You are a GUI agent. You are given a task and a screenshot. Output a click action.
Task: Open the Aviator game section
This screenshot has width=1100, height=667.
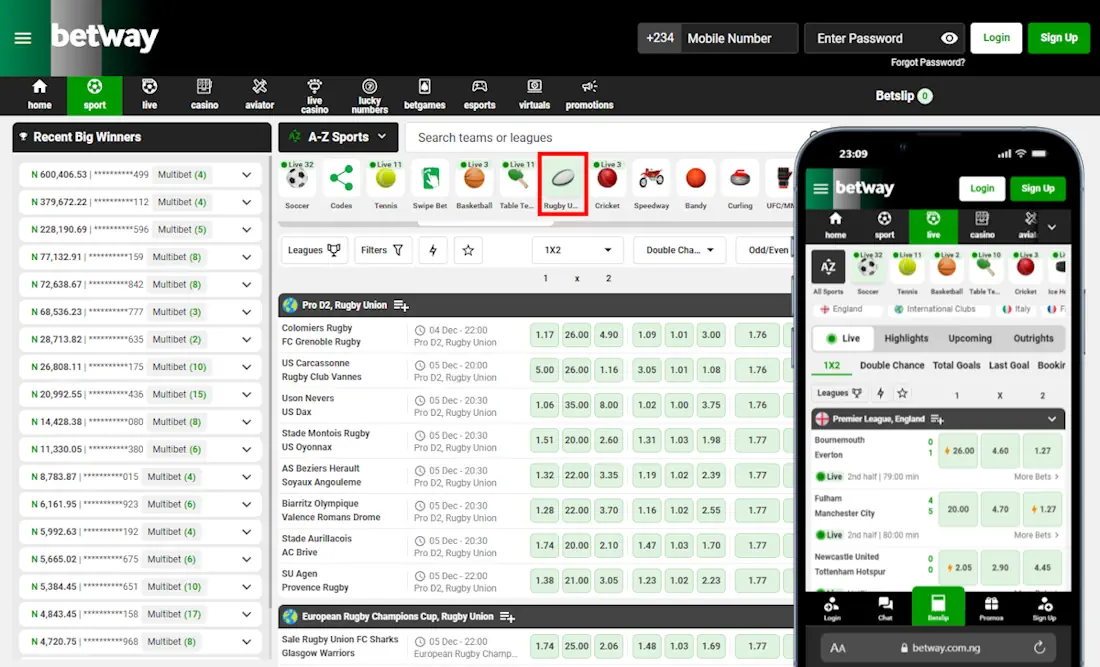point(259,96)
